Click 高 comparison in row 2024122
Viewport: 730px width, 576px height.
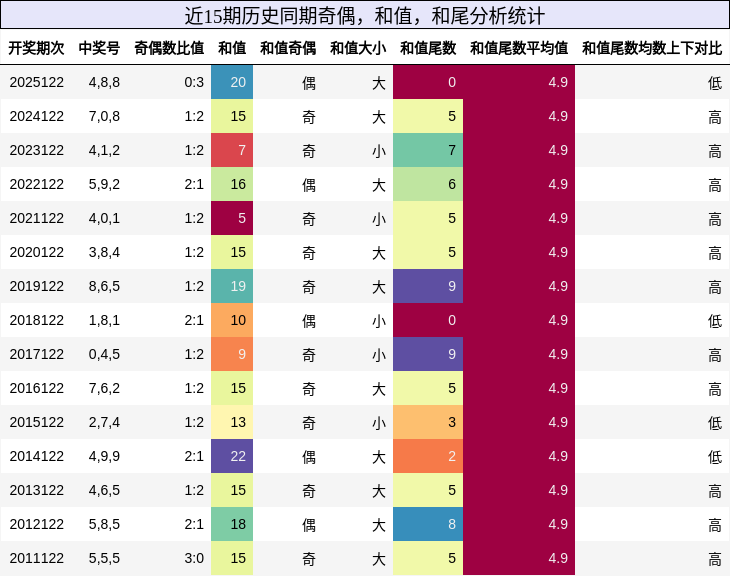pos(715,117)
